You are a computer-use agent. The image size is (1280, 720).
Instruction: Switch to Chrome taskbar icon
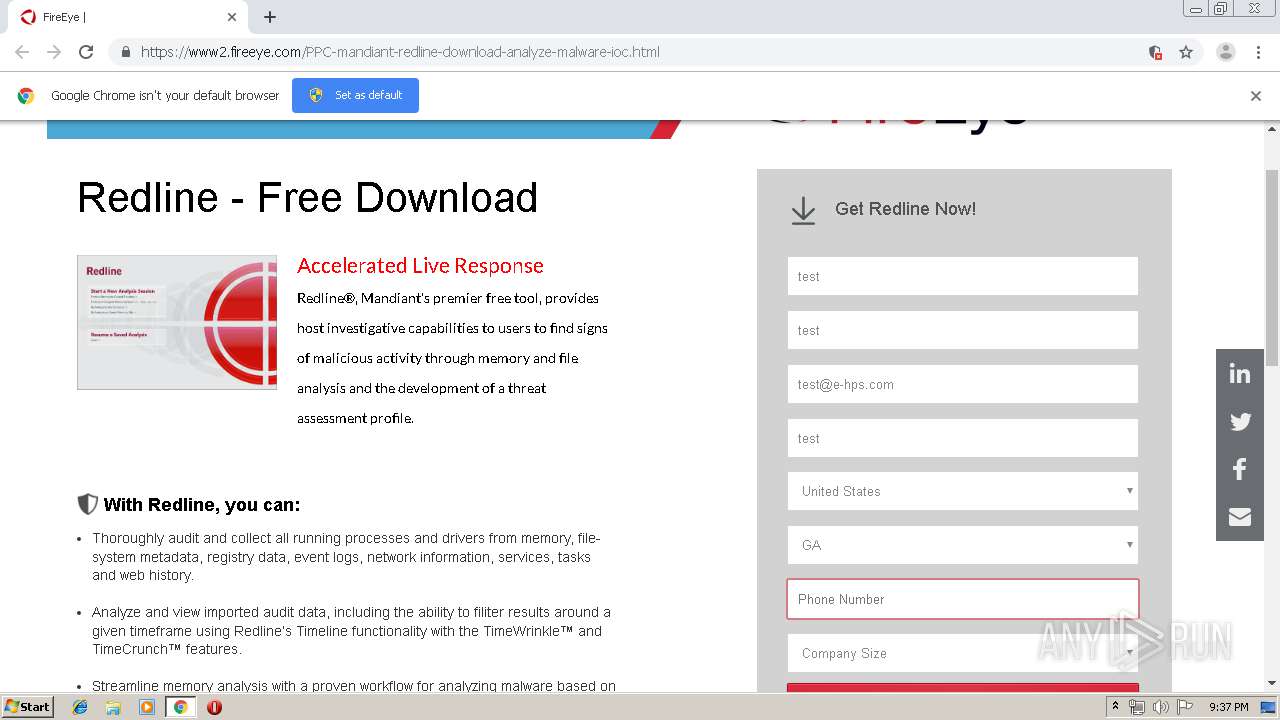(180, 707)
